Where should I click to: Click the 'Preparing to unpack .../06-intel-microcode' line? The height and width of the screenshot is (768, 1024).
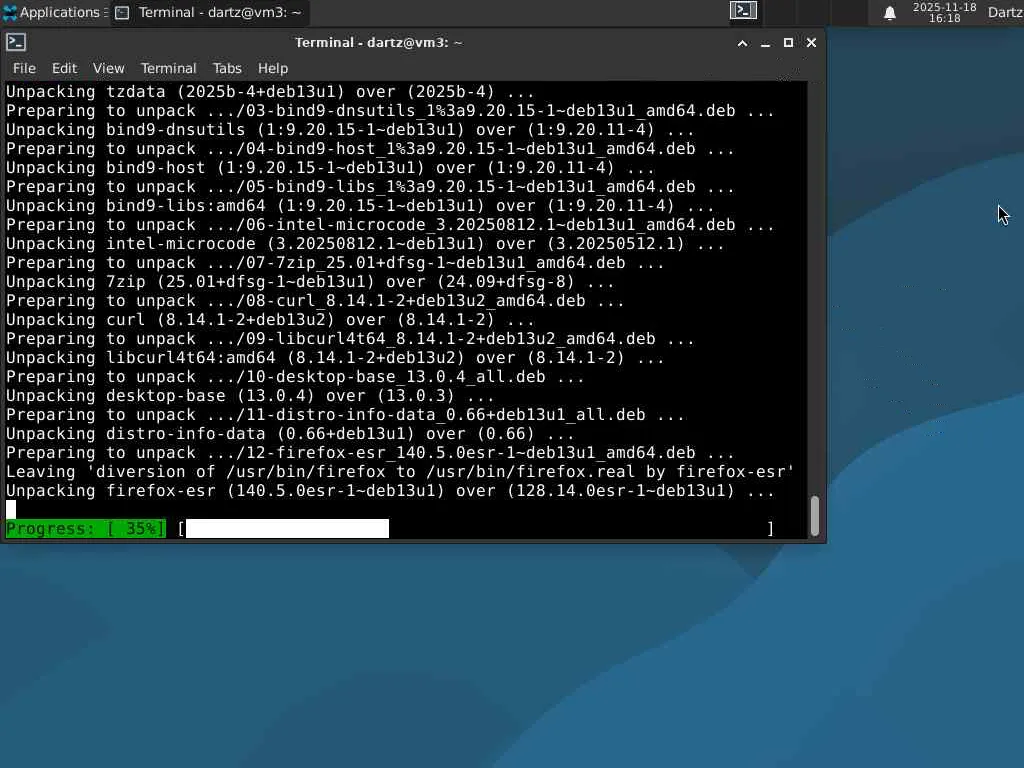[390, 225]
